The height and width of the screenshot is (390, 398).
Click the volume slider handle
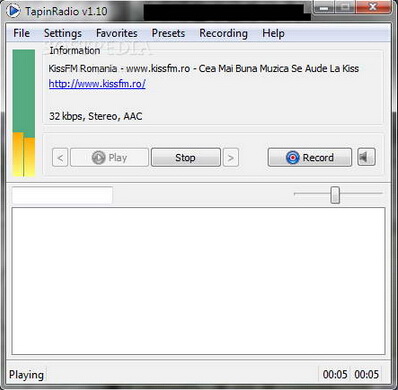click(335, 195)
